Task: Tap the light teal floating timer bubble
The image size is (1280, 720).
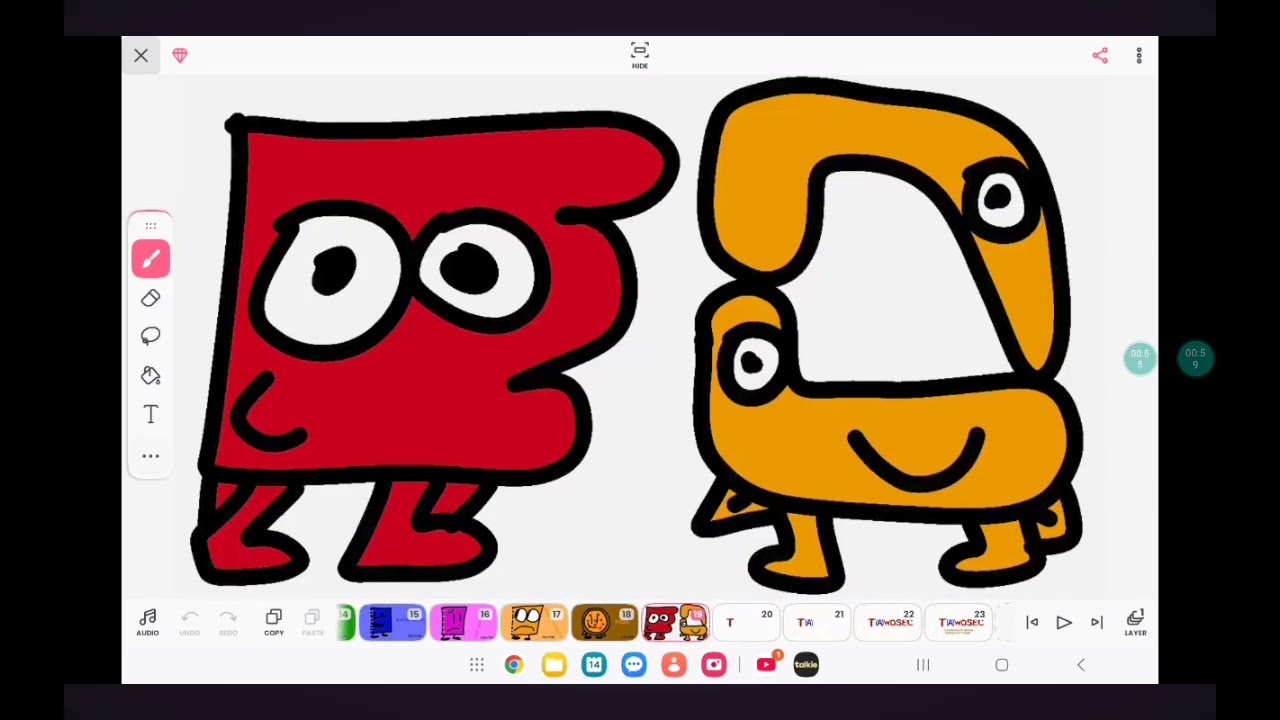Action: [1140, 359]
